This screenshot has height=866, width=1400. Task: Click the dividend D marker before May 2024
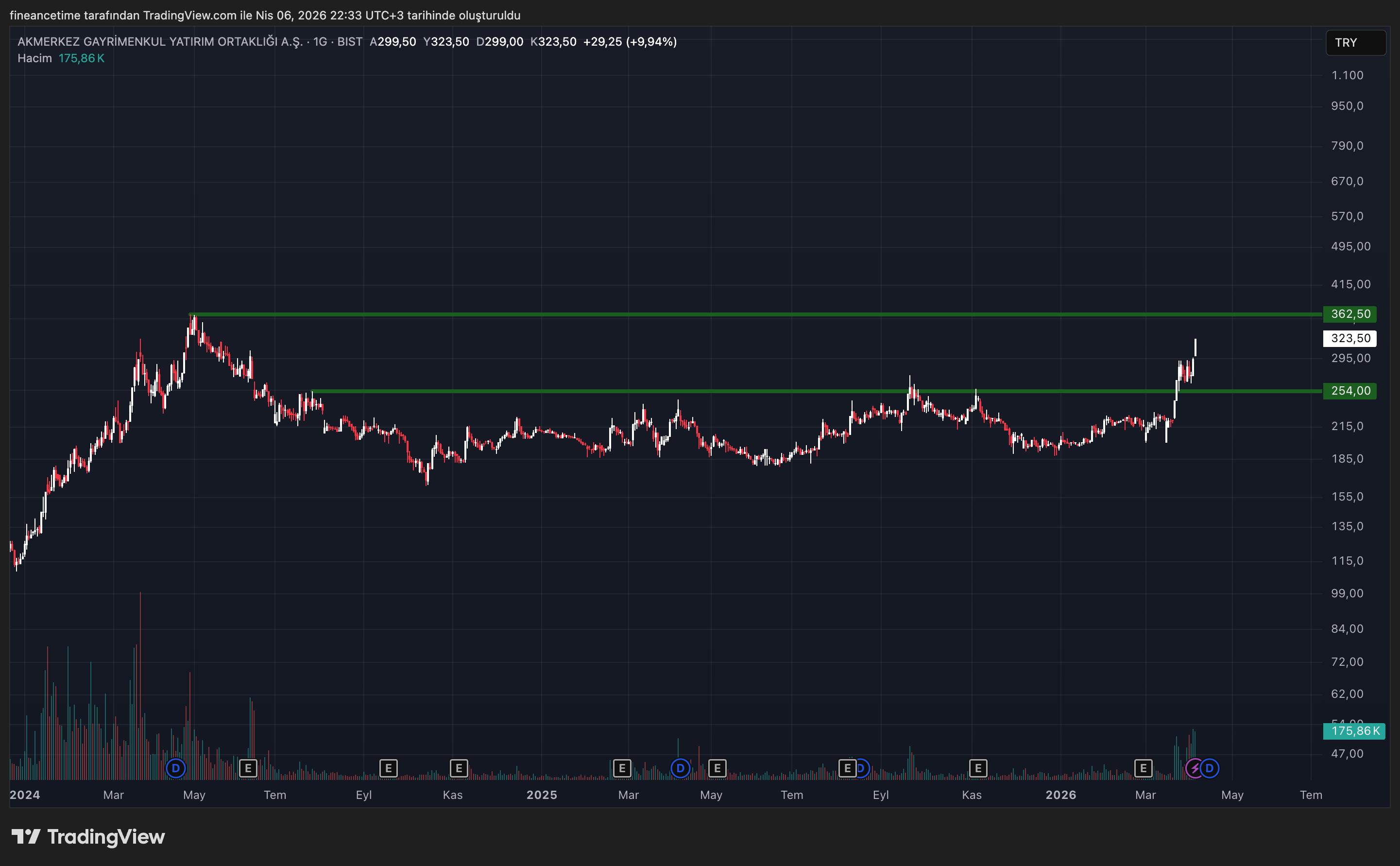176,768
